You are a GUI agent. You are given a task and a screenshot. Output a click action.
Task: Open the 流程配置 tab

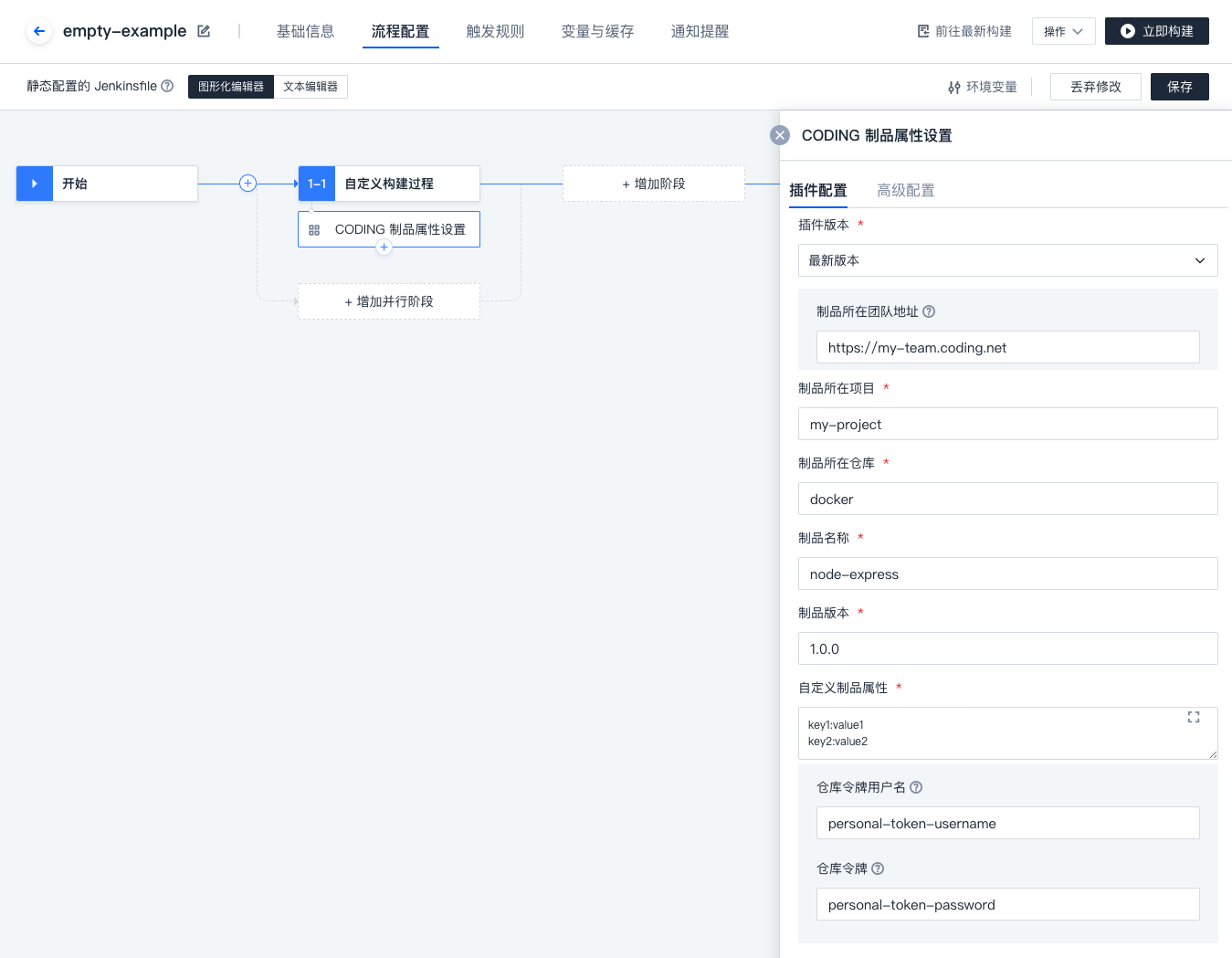point(401,31)
